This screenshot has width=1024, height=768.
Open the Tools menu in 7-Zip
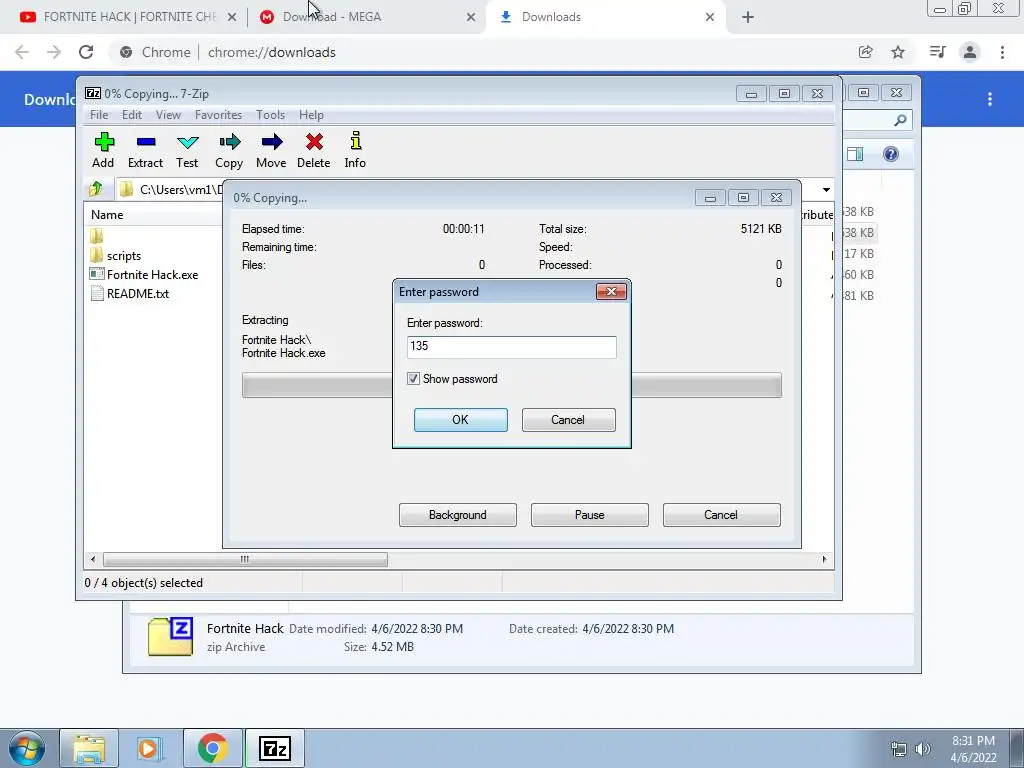tap(270, 115)
